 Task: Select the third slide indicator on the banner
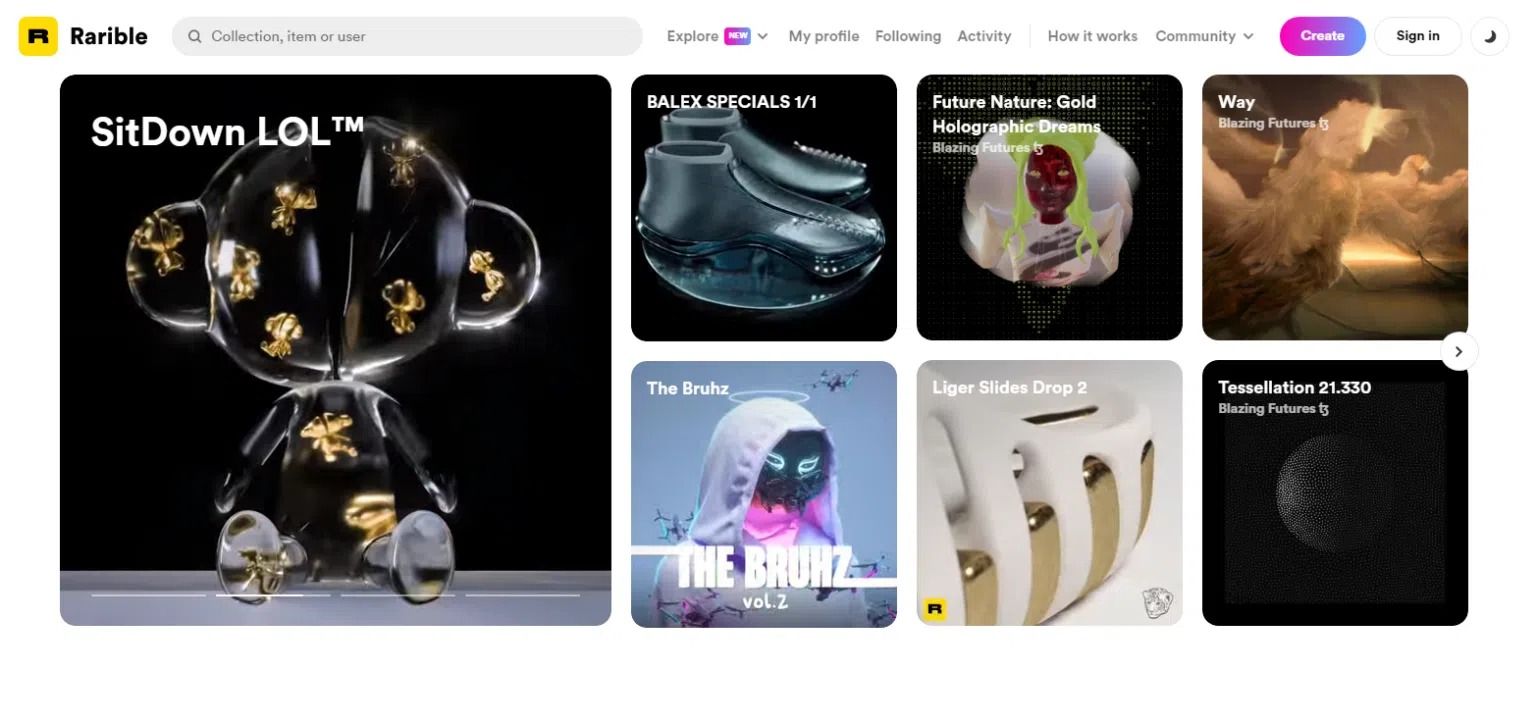(x=398, y=595)
